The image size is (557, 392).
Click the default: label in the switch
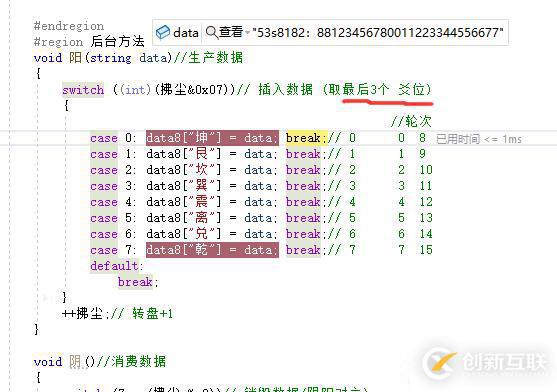[117, 266]
